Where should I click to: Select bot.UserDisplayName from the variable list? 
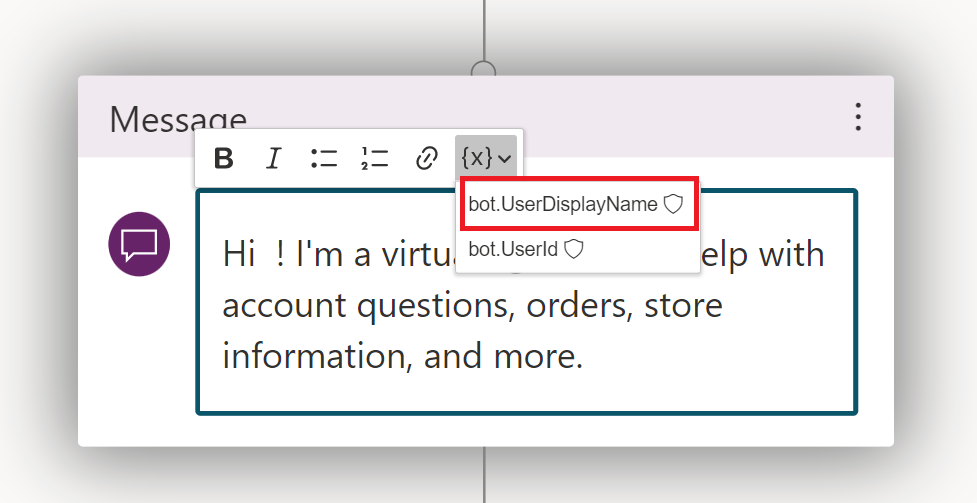coord(563,204)
